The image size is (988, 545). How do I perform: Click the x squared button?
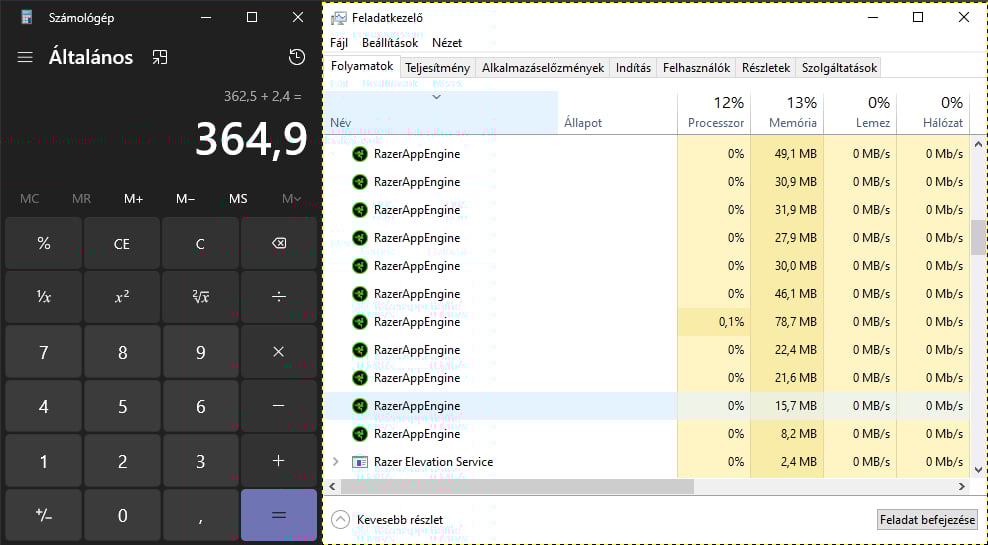pyautogui.click(x=122, y=296)
